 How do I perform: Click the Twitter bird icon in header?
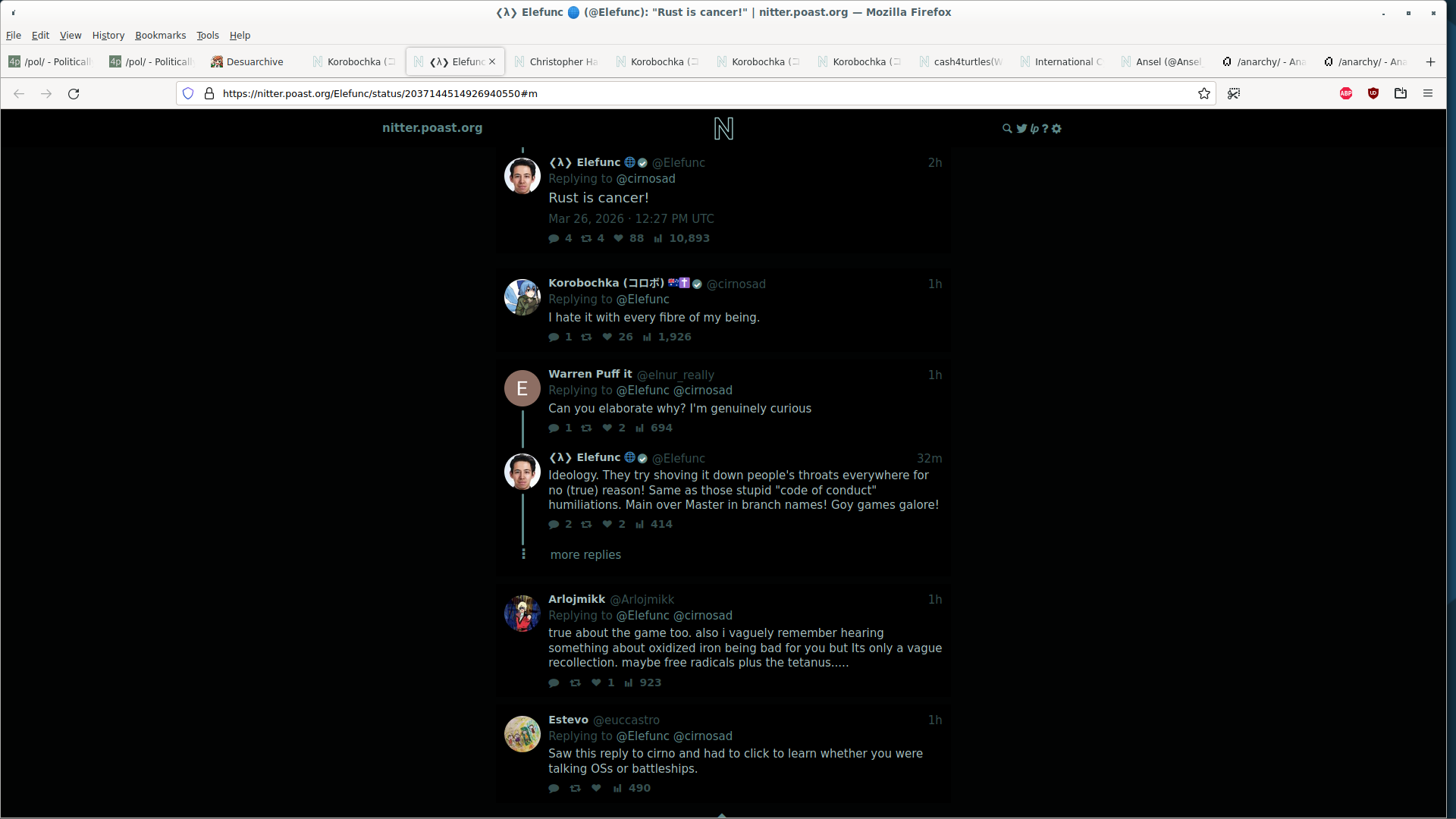[x=1021, y=129]
